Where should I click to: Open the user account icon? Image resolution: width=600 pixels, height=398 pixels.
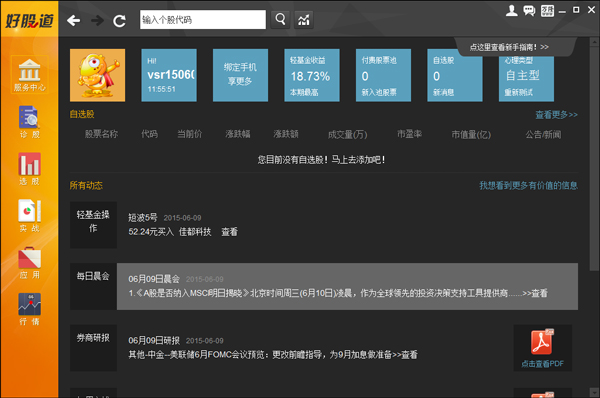coord(512,10)
